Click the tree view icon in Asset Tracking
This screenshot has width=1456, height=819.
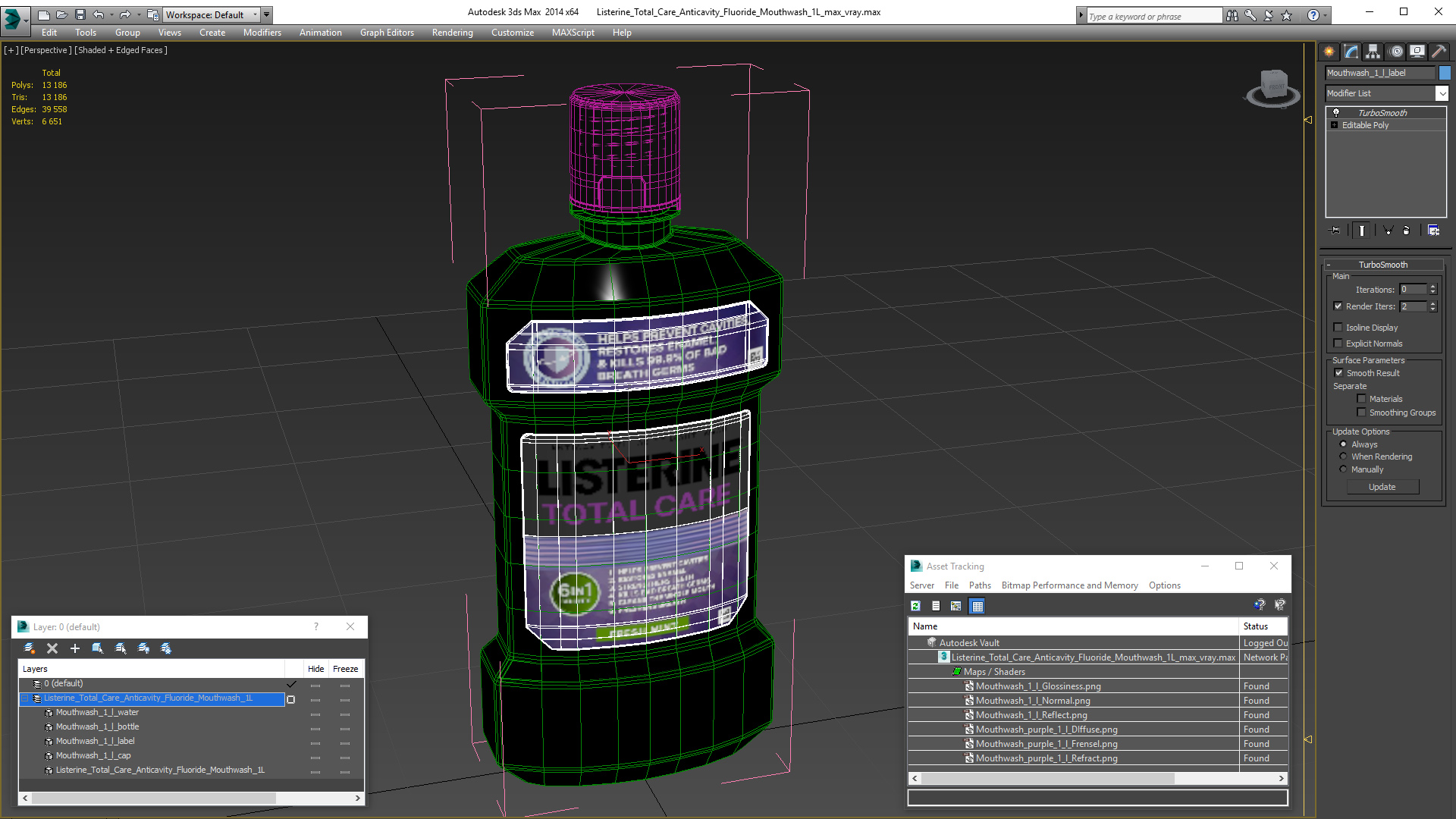click(x=955, y=606)
